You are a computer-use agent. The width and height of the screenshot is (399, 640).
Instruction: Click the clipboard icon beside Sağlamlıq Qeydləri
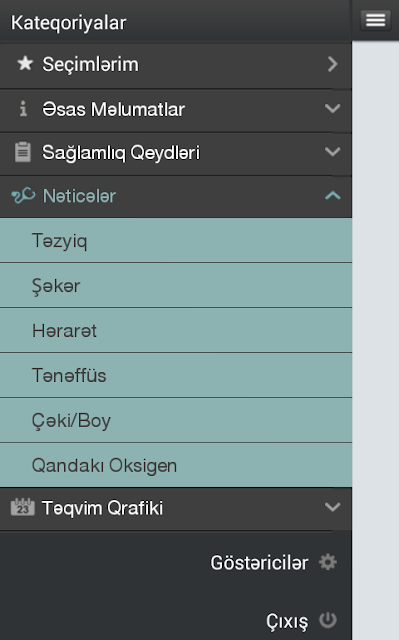click(23, 152)
